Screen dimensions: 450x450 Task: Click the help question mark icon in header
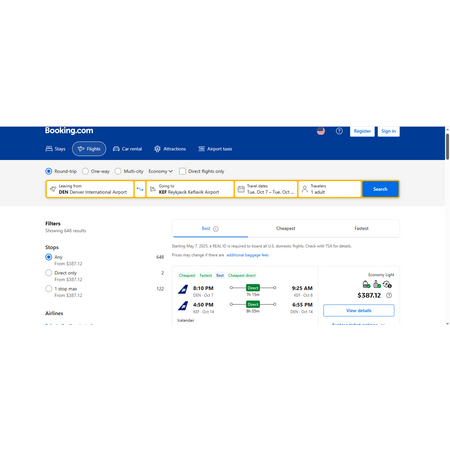pos(339,131)
